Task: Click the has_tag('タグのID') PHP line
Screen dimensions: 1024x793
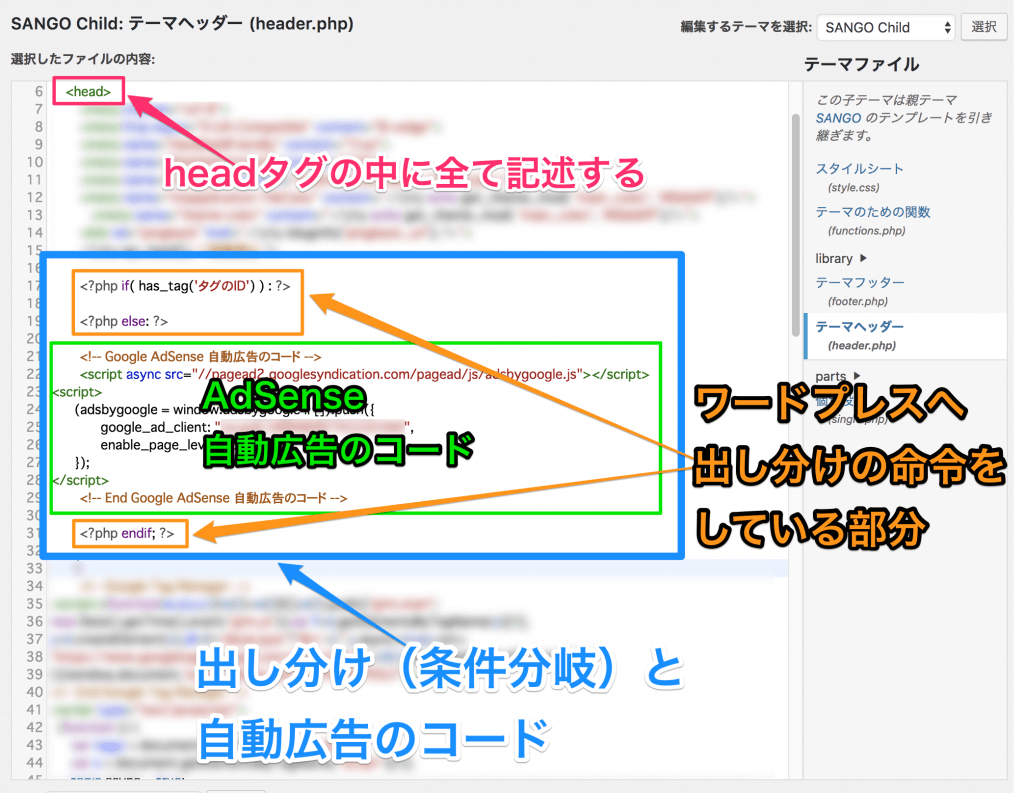Action: coord(185,286)
